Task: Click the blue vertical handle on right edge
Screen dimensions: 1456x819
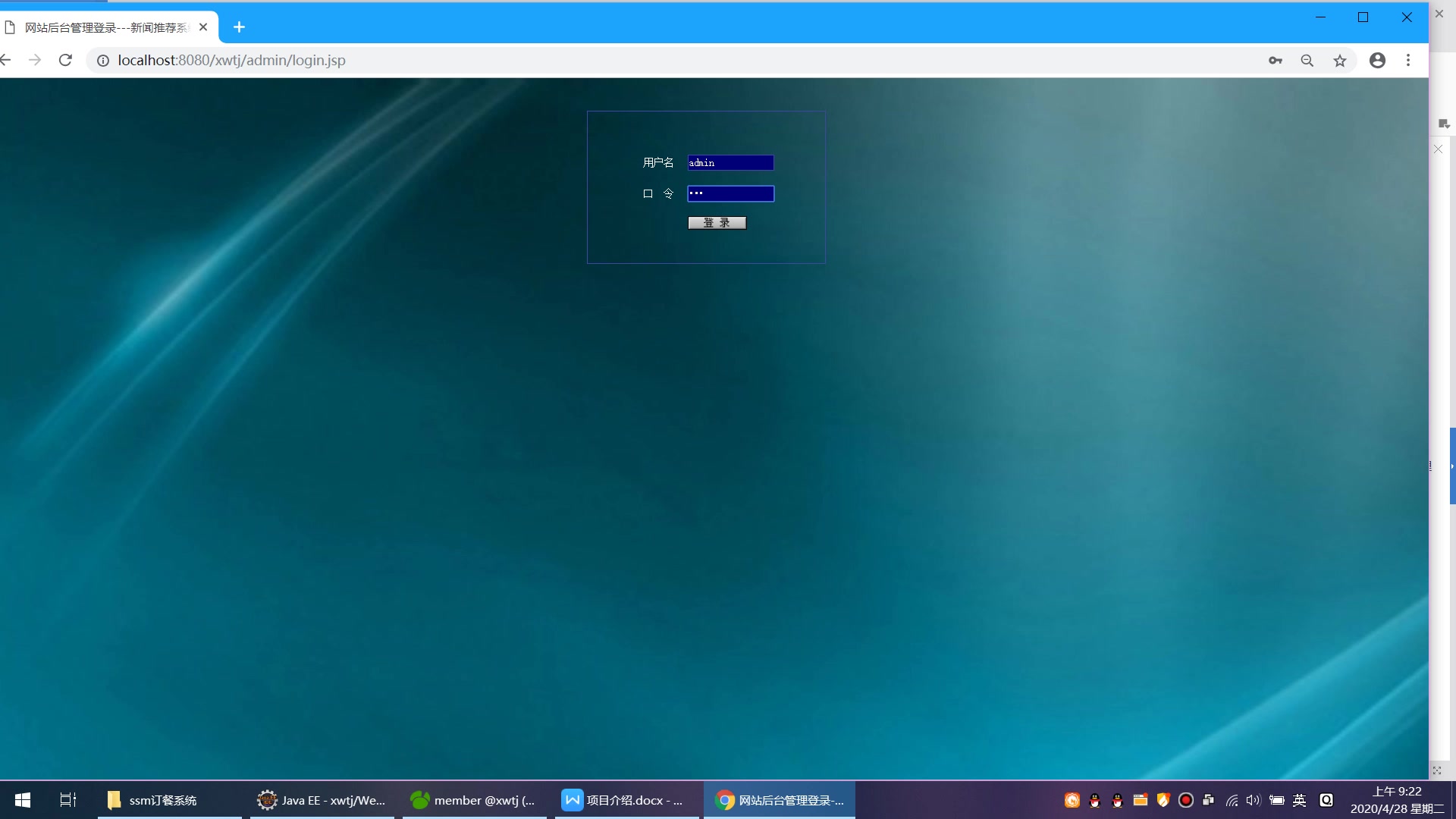Action: pyautogui.click(x=1452, y=466)
